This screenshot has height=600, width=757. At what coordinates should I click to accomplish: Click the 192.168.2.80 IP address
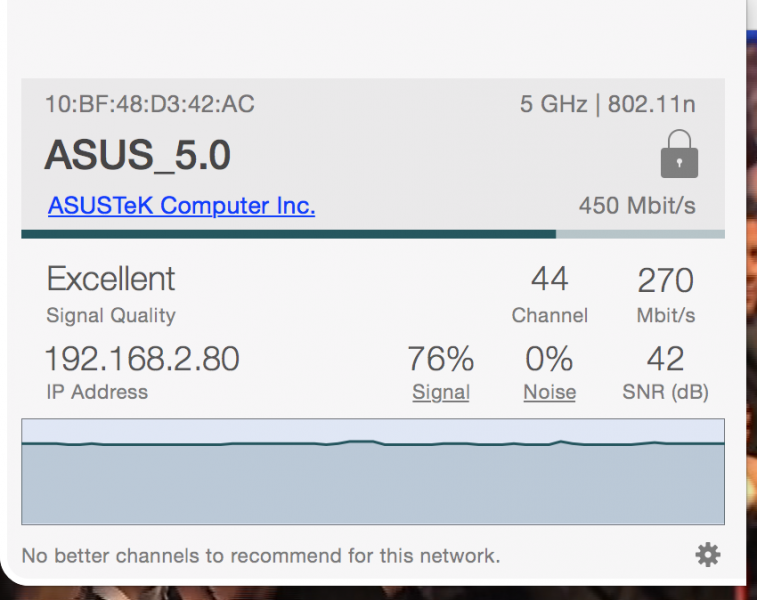coord(143,358)
